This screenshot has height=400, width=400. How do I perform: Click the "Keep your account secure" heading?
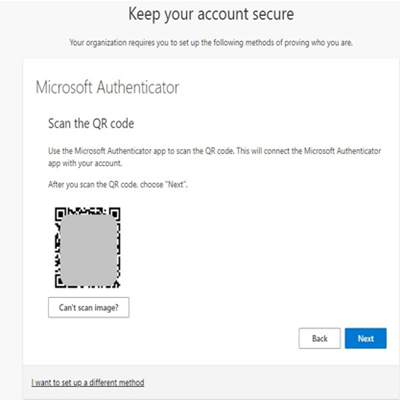(x=211, y=15)
